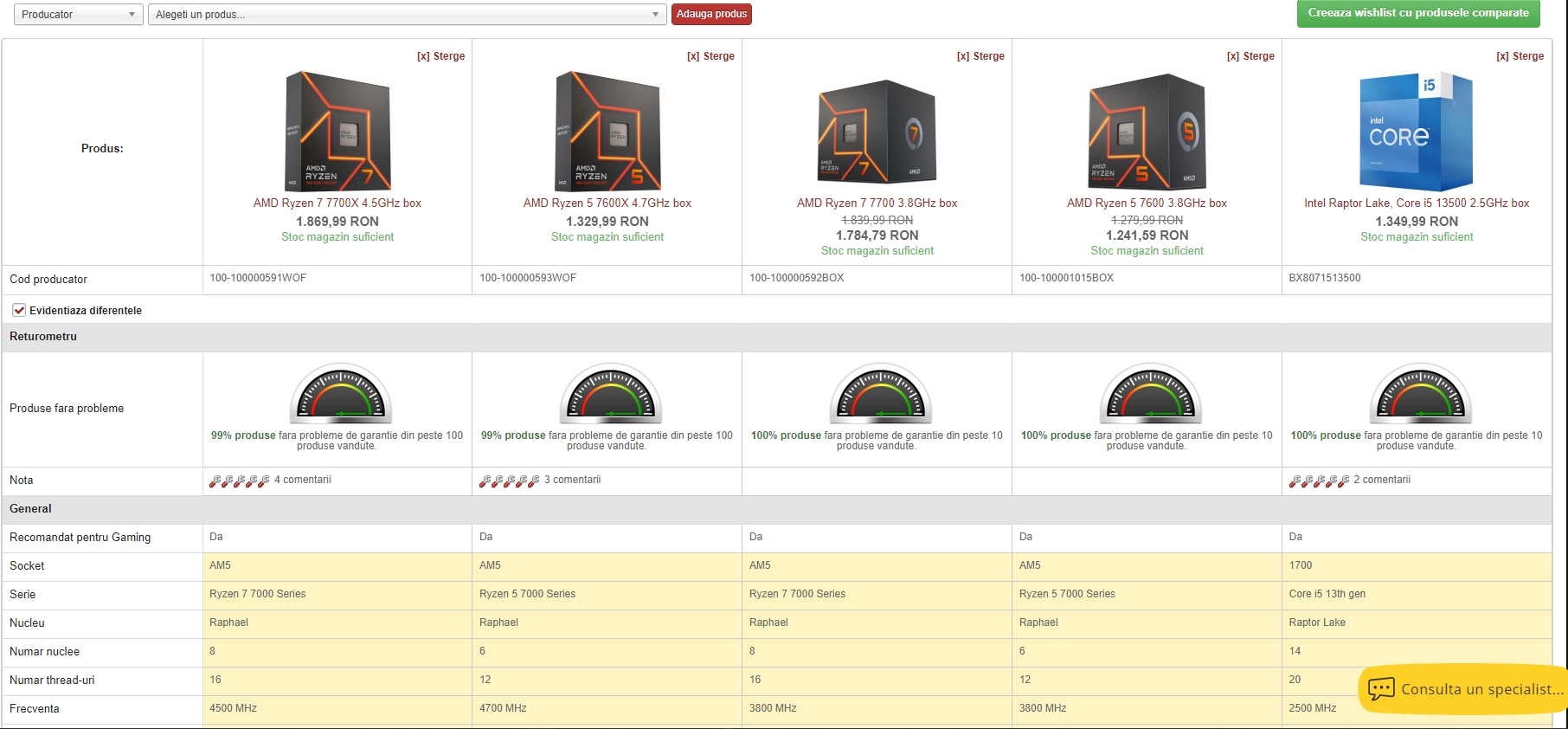Select the discounted price 1.241,59 RON
Image resolution: width=1568 pixels, height=729 pixels.
click(1147, 235)
